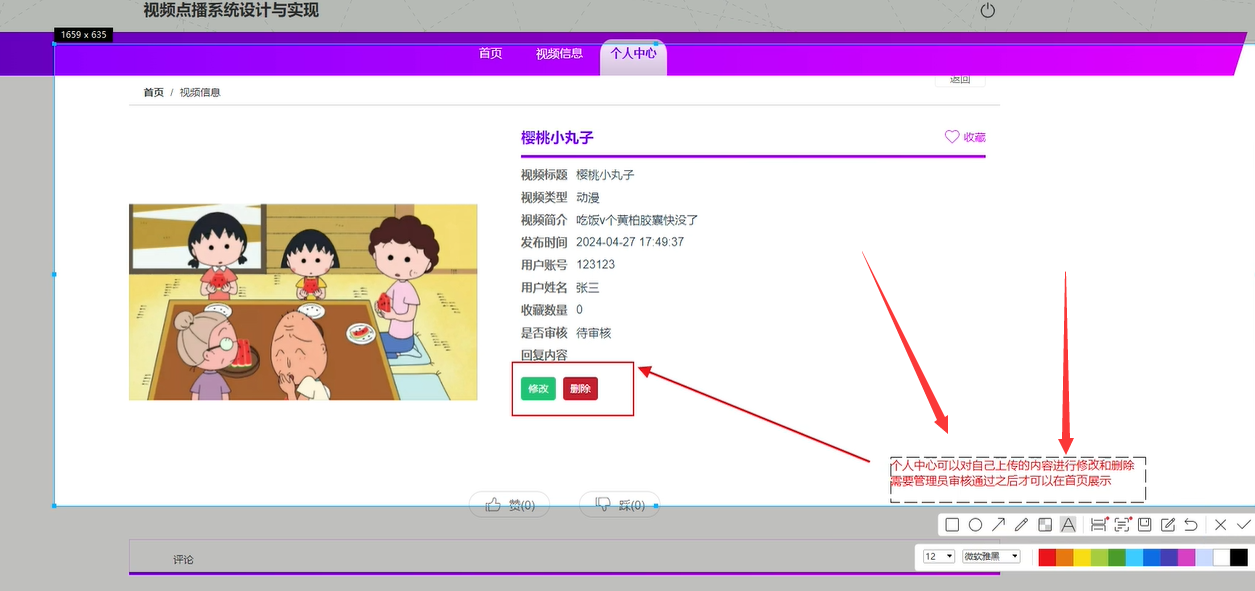
Task: Open the font size dropdown
Action: (939, 556)
